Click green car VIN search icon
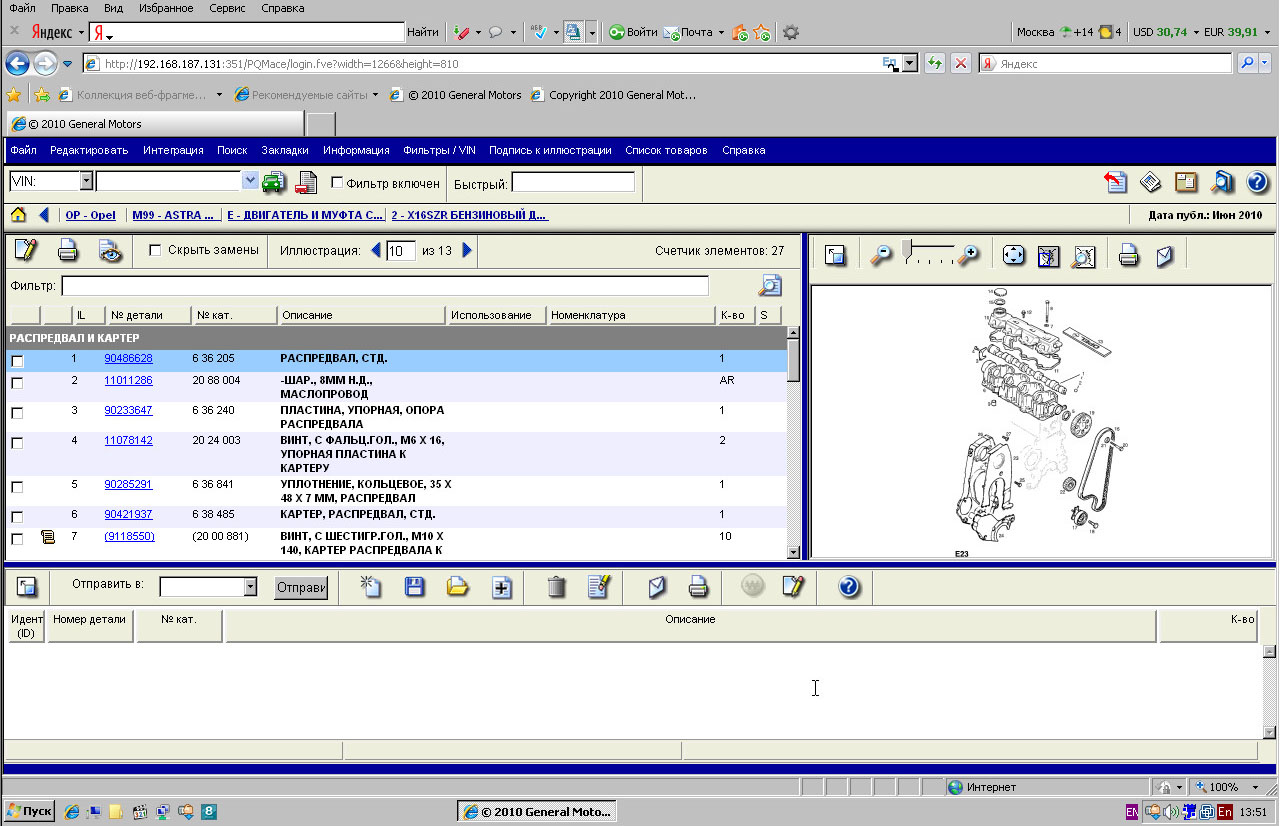Screen dimensions: 1280x826 coord(273,182)
